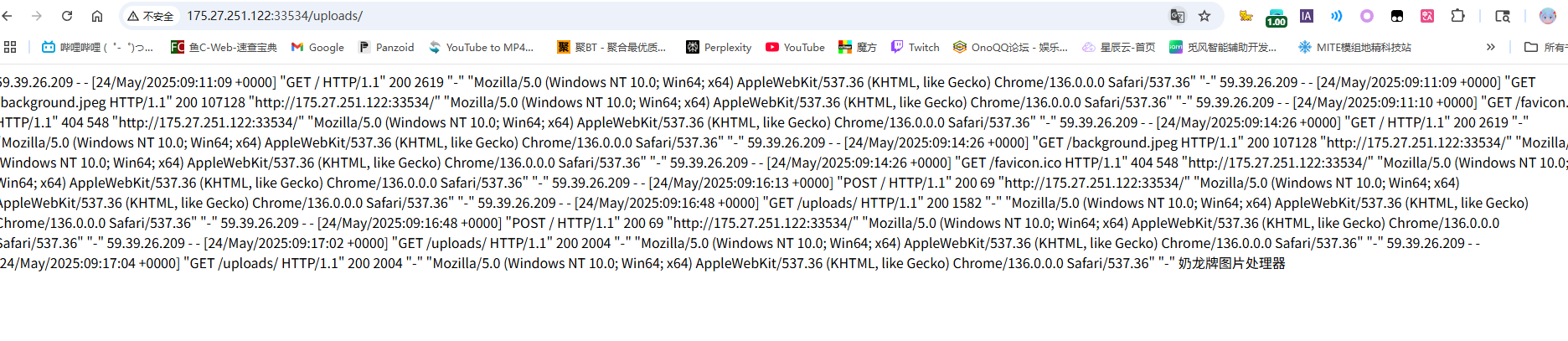
Task: Open the YouTube bookmark
Action: pos(795,47)
